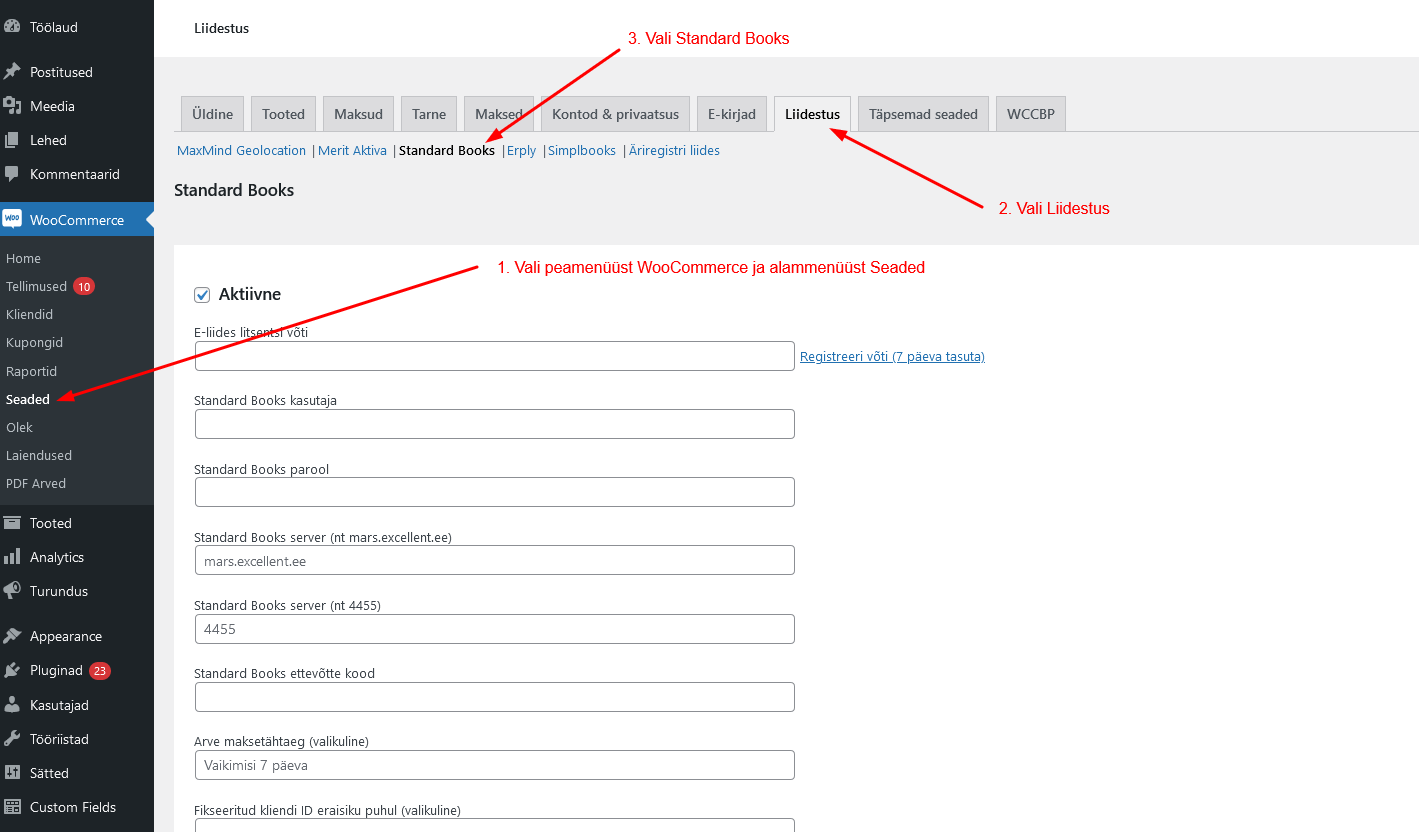The width and height of the screenshot is (1419, 832).
Task: Focus the Standard Books parool field
Action: pyautogui.click(x=494, y=492)
